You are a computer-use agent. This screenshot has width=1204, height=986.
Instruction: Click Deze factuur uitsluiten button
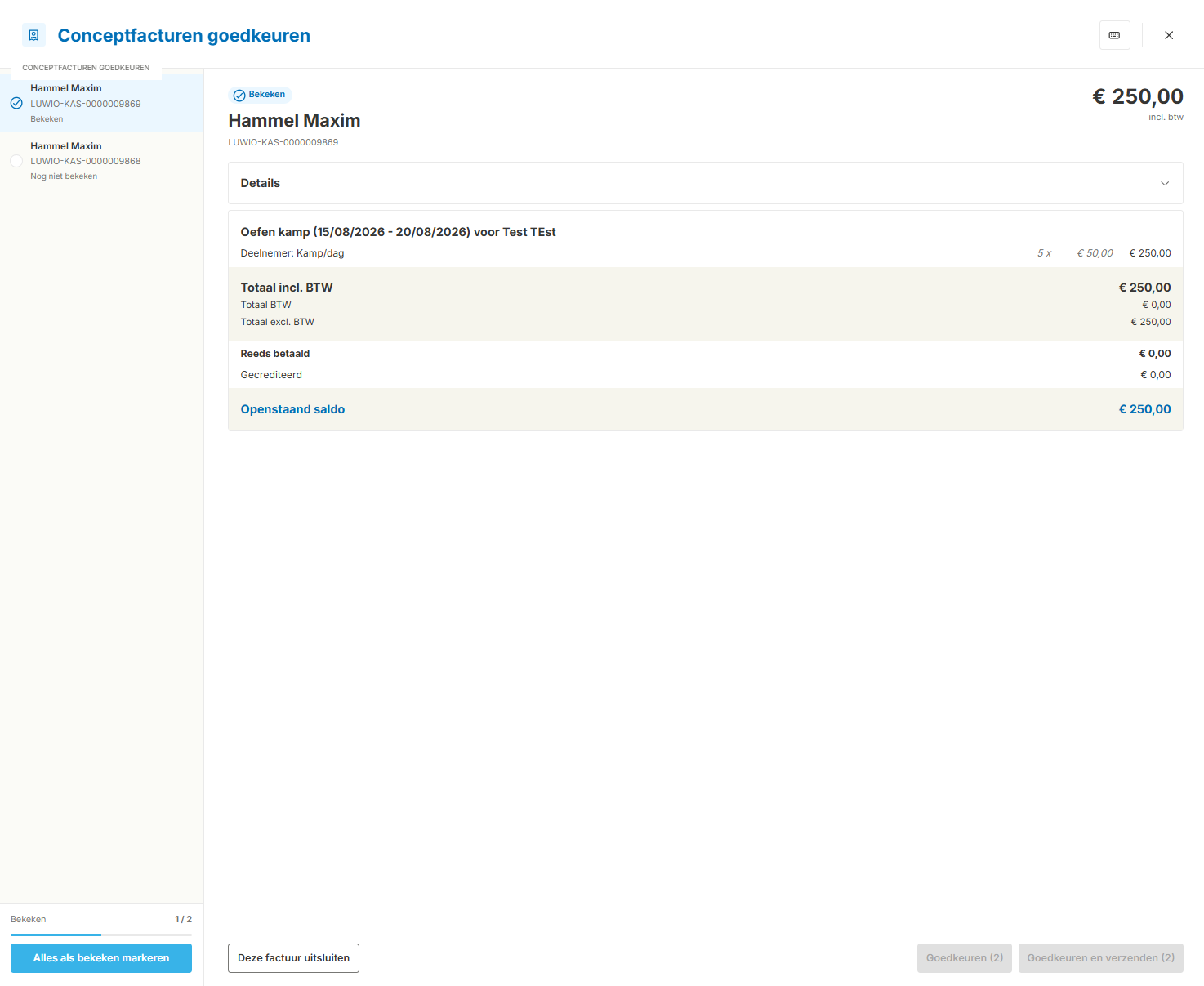[x=293, y=958]
